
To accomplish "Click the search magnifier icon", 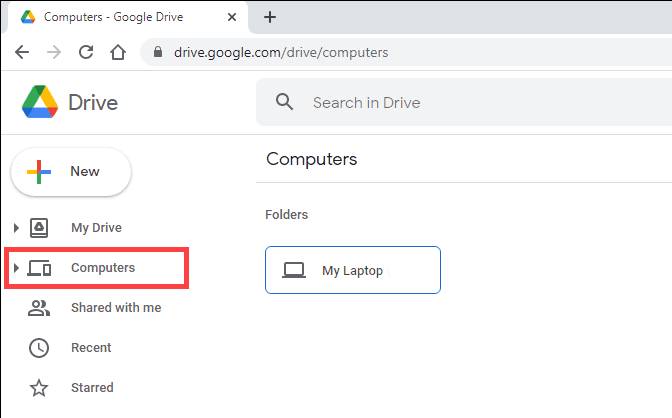I will coord(284,102).
